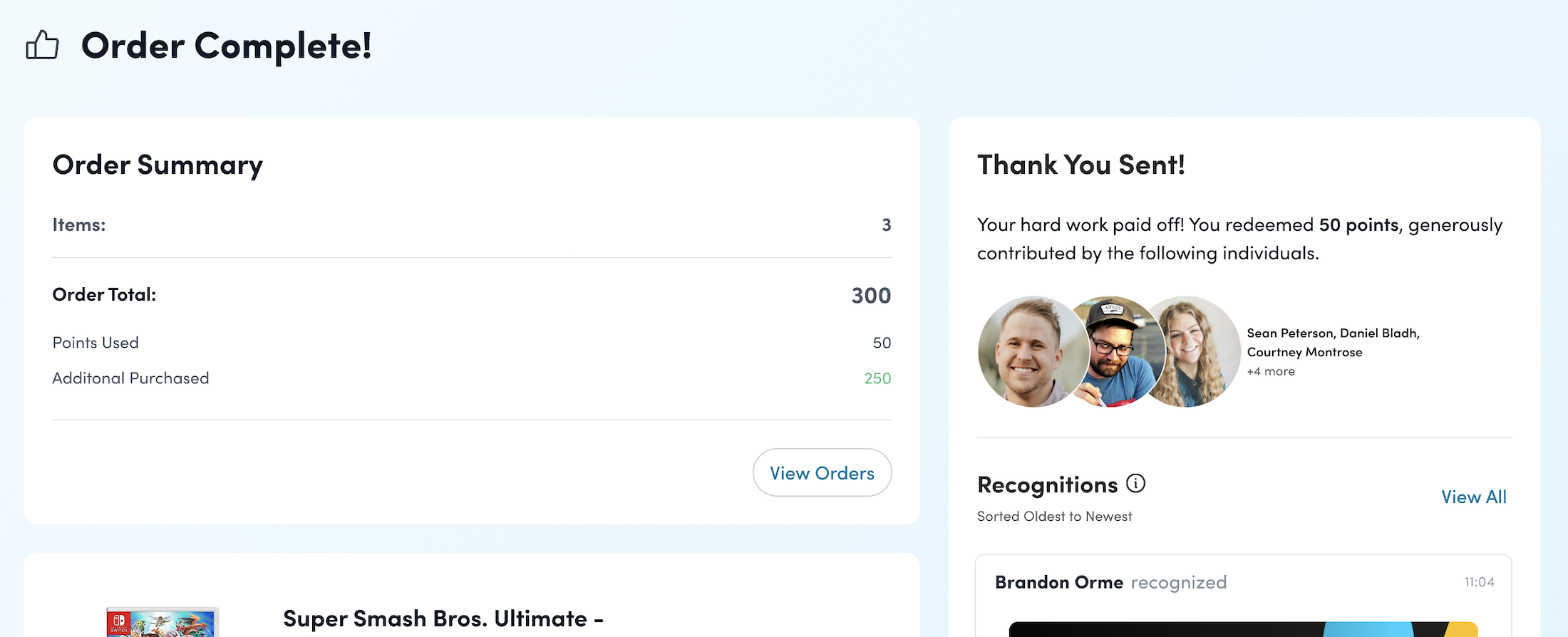Expand the +4 more contributors text

[1271, 371]
